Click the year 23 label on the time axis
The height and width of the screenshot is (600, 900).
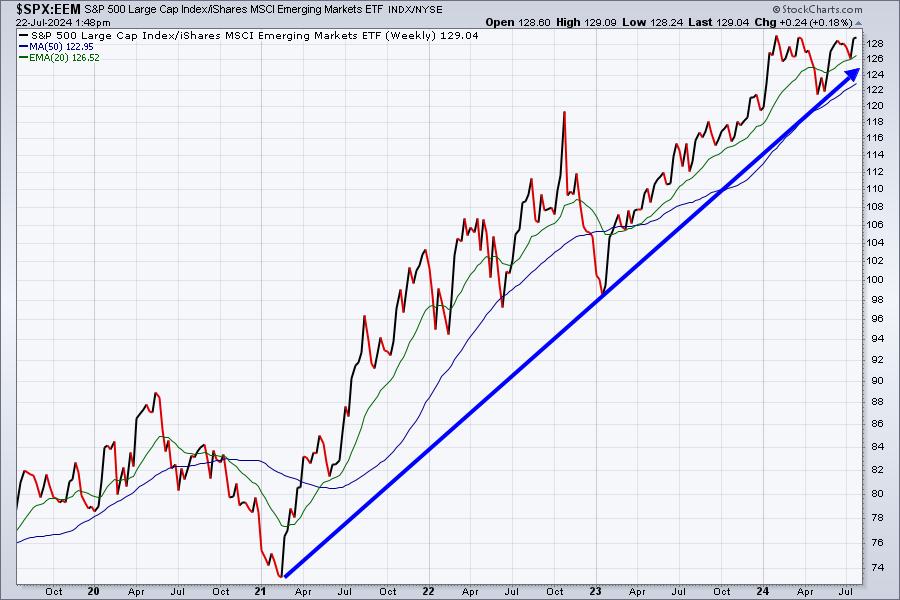[595, 591]
